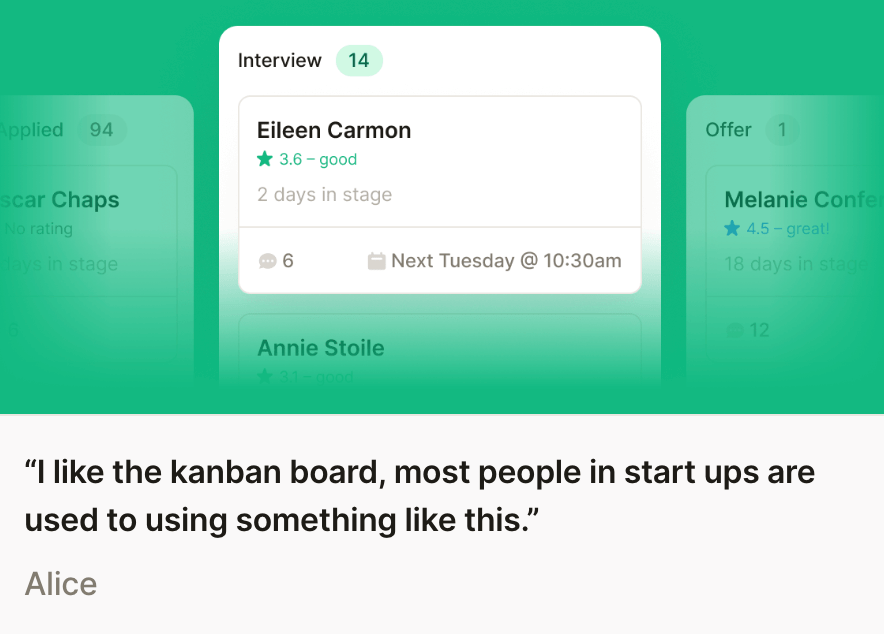Select the Offer count badge showing 1

coord(782,130)
